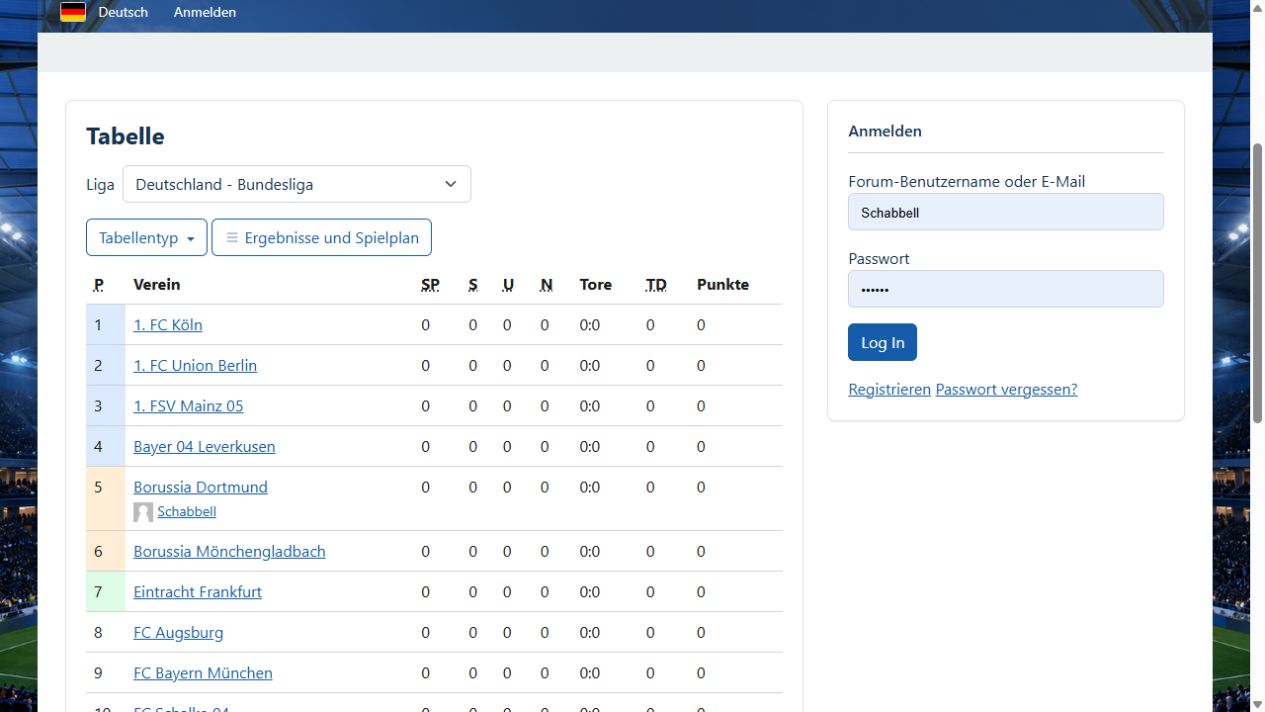Viewport: 1265px width, 712px height.
Task: Open the 1. FC Köln club page
Action: pos(168,325)
